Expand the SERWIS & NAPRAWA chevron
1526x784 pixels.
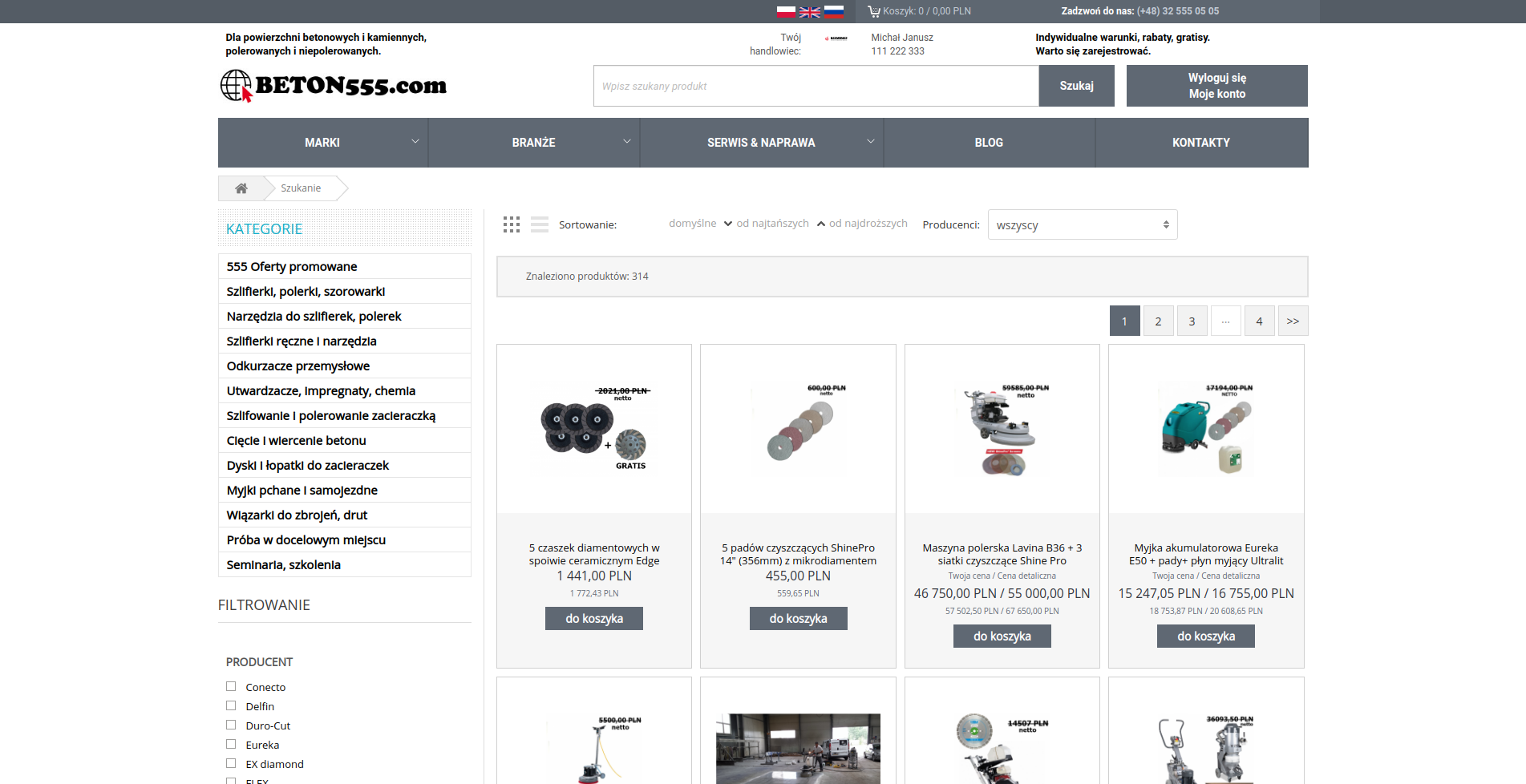pos(871,141)
